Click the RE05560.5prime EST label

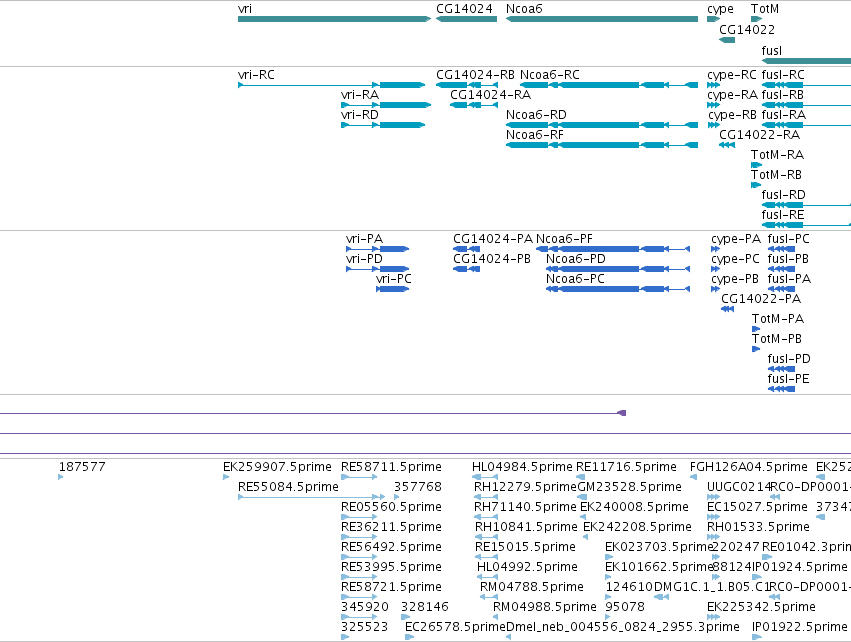click(391, 507)
